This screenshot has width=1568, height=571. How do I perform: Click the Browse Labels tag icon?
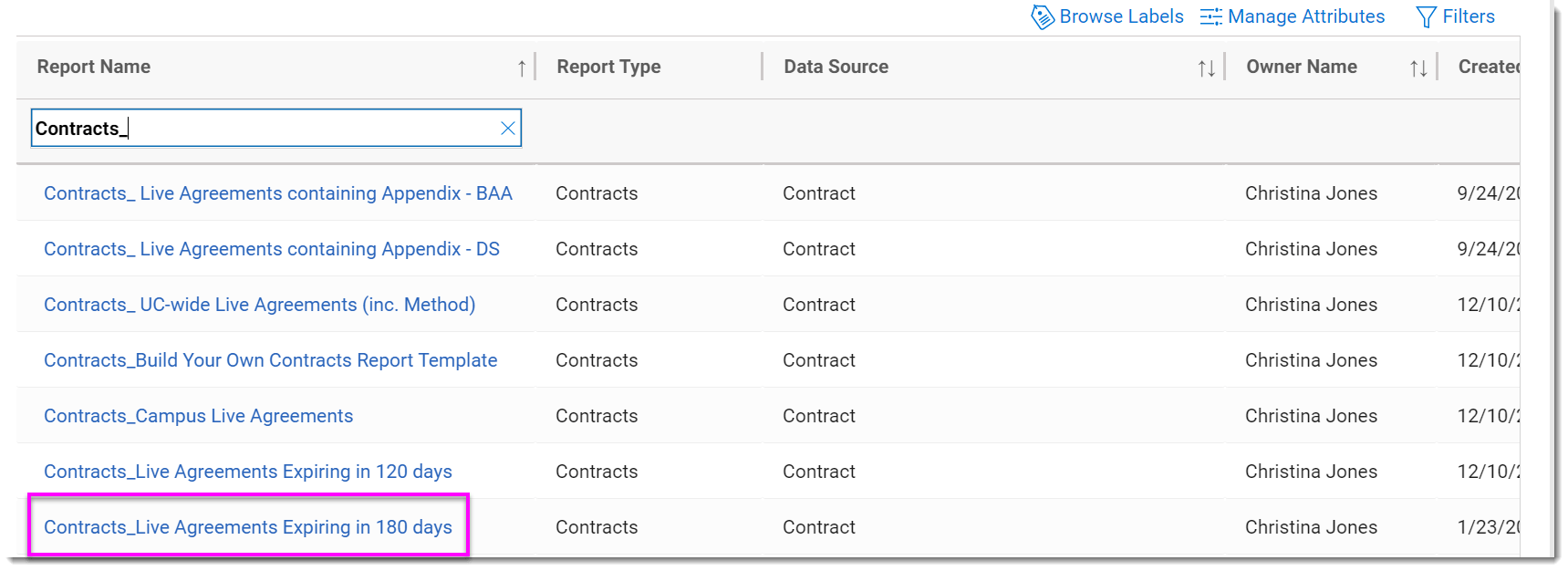click(1042, 16)
